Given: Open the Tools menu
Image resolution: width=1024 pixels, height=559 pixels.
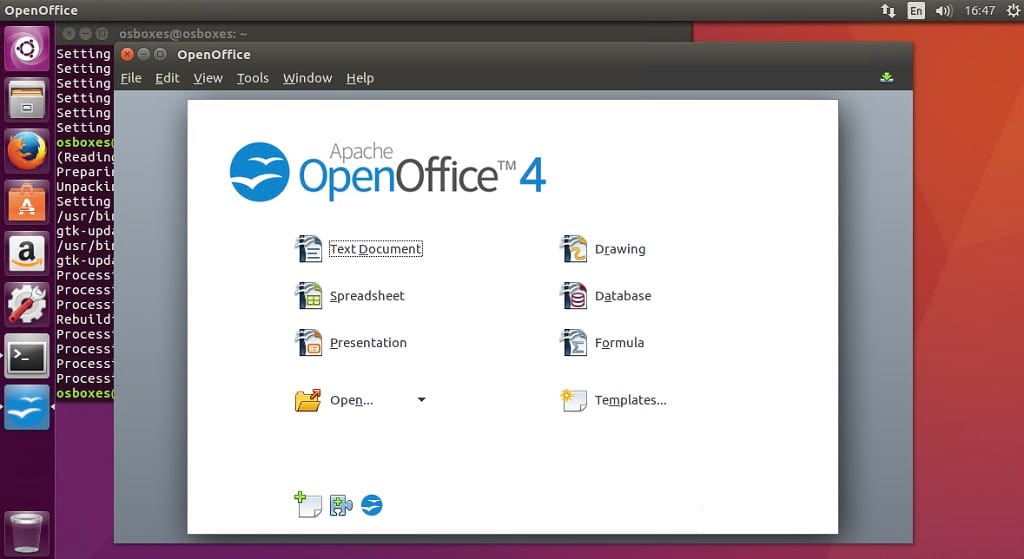Looking at the screenshot, I should [x=253, y=78].
